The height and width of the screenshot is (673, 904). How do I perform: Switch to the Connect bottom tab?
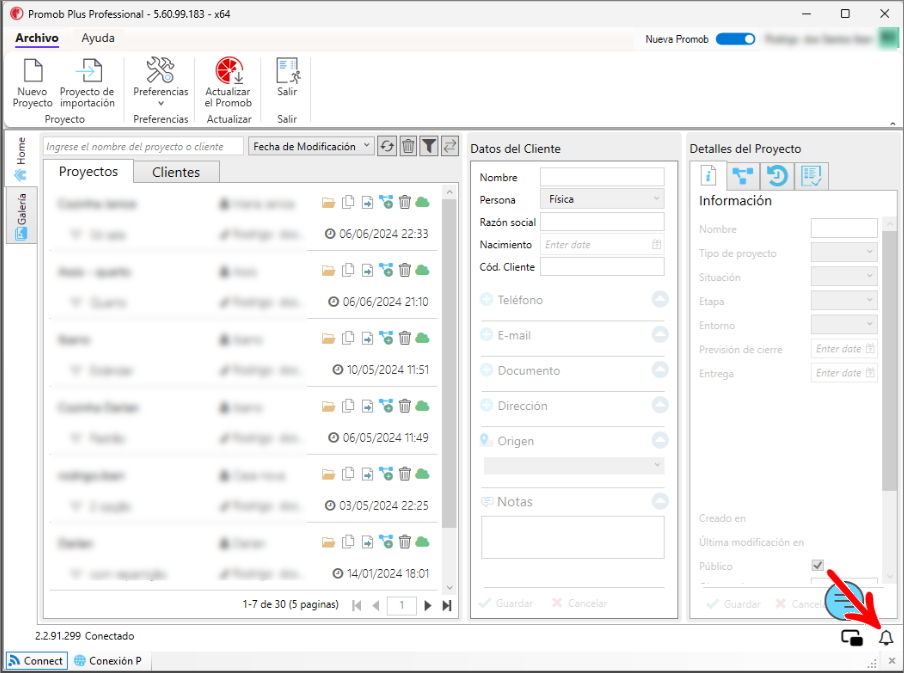pyautogui.click(x=36, y=661)
